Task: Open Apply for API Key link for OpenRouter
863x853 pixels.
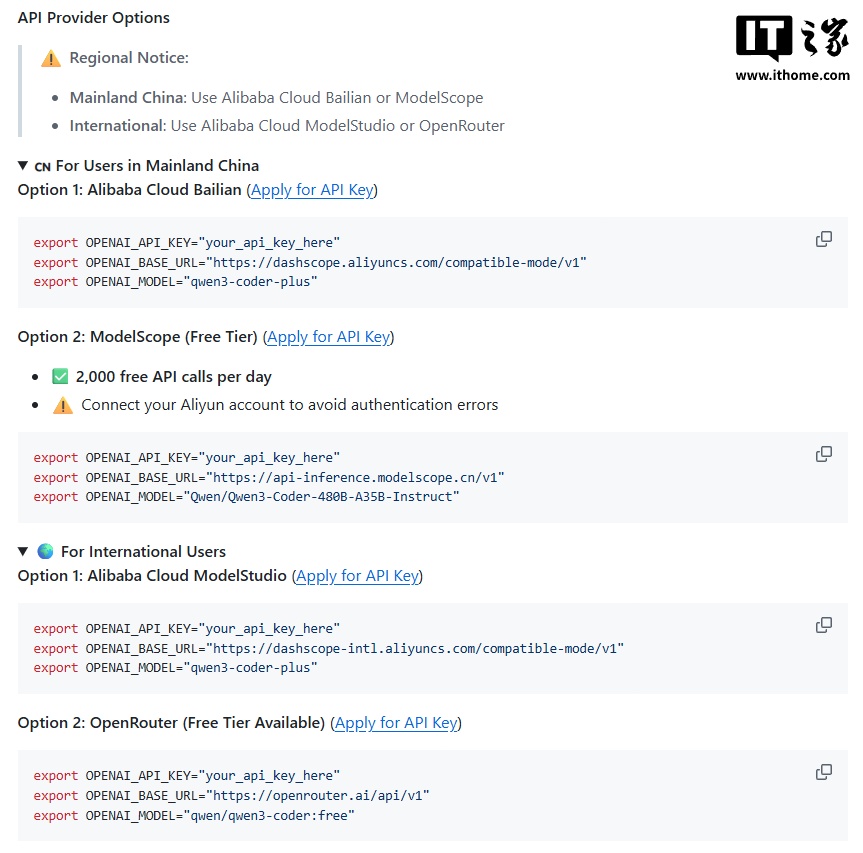Action: tap(396, 723)
